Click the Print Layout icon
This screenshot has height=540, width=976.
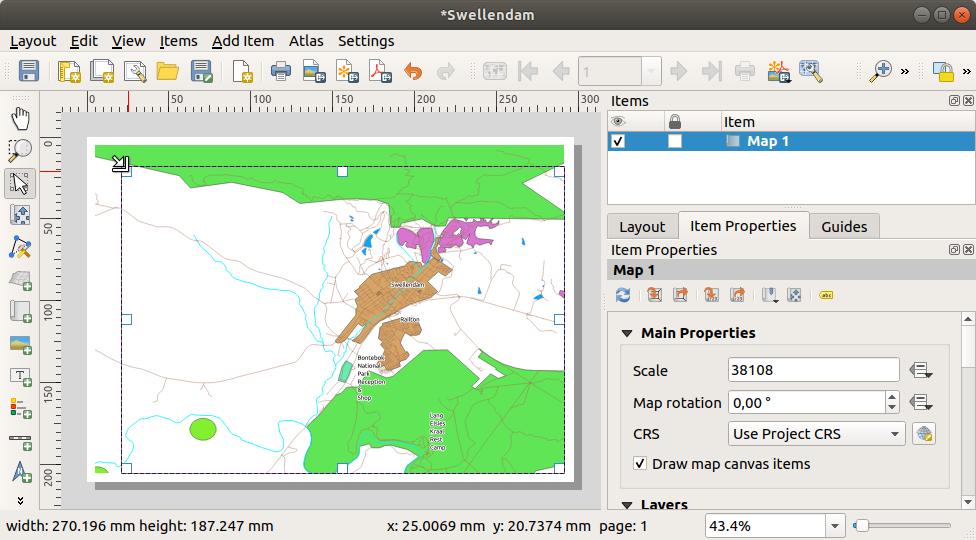coord(281,71)
